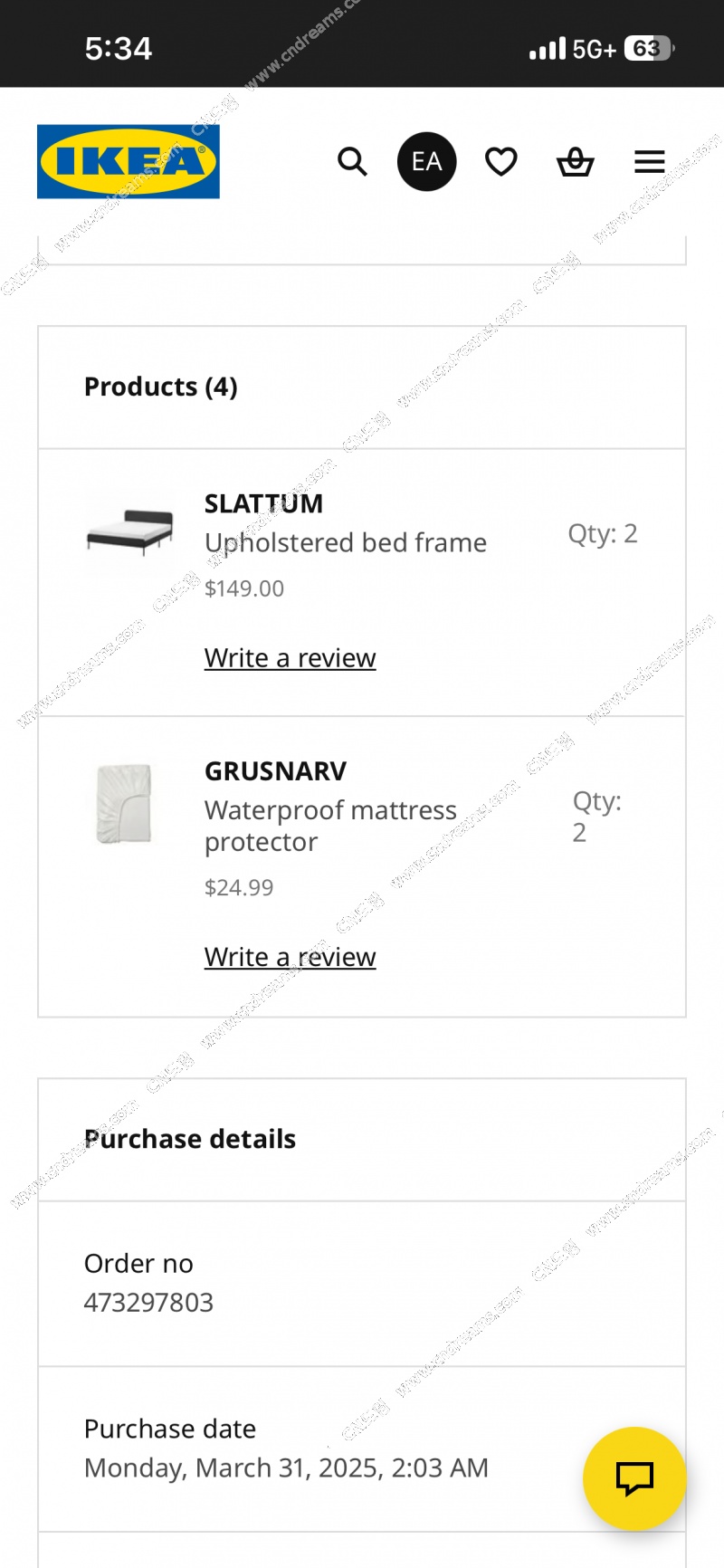The image size is (724, 1568).
Task: Tap the battery indicator in status bar
Action: pos(648,48)
